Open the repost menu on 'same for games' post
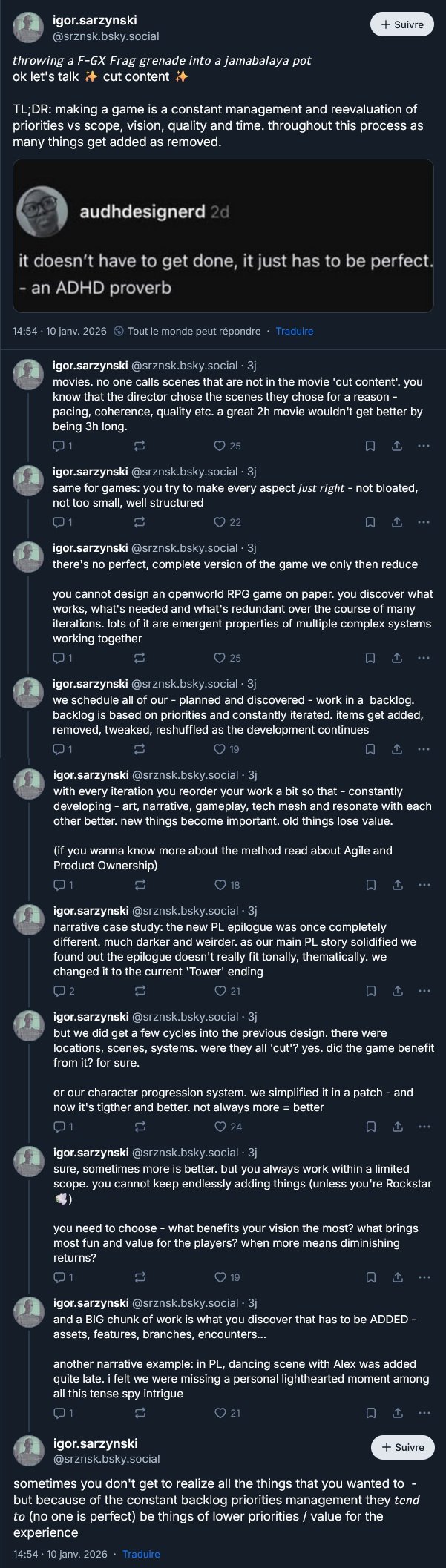 [x=139, y=522]
